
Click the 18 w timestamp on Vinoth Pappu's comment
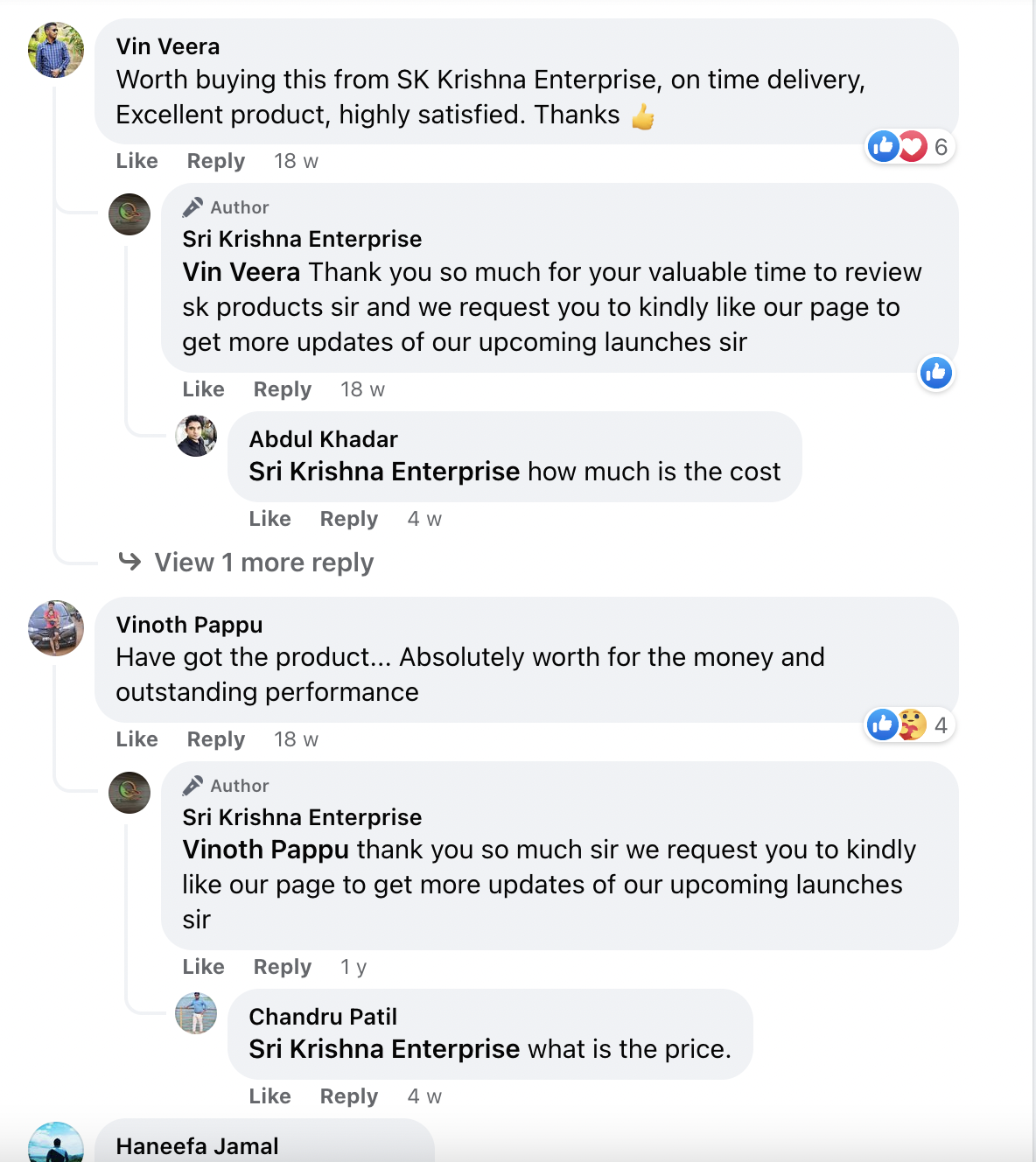pyautogui.click(x=296, y=740)
